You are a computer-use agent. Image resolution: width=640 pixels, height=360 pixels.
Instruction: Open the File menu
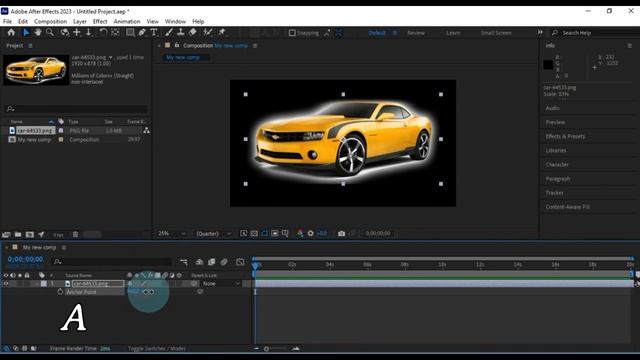(x=7, y=21)
